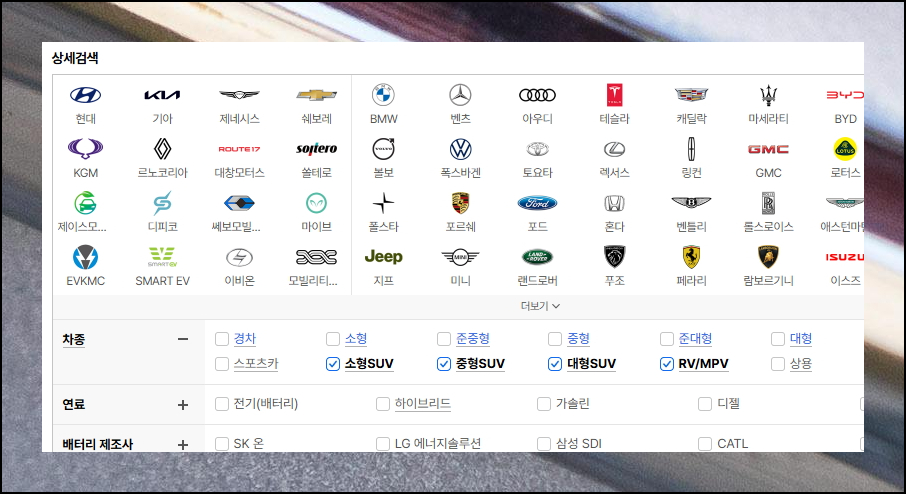The width and height of the screenshot is (906, 494).
Task: Check the 대형 checkbox
Action: 778,339
